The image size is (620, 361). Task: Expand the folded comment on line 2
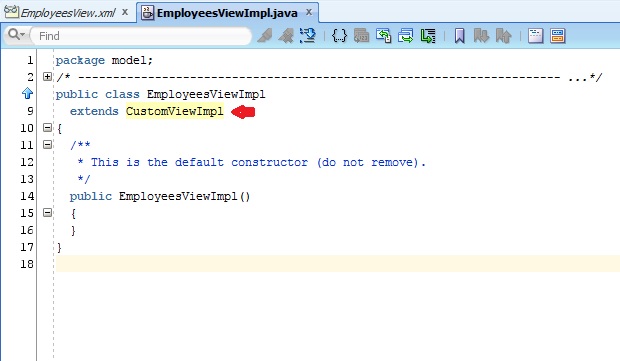(x=47, y=76)
